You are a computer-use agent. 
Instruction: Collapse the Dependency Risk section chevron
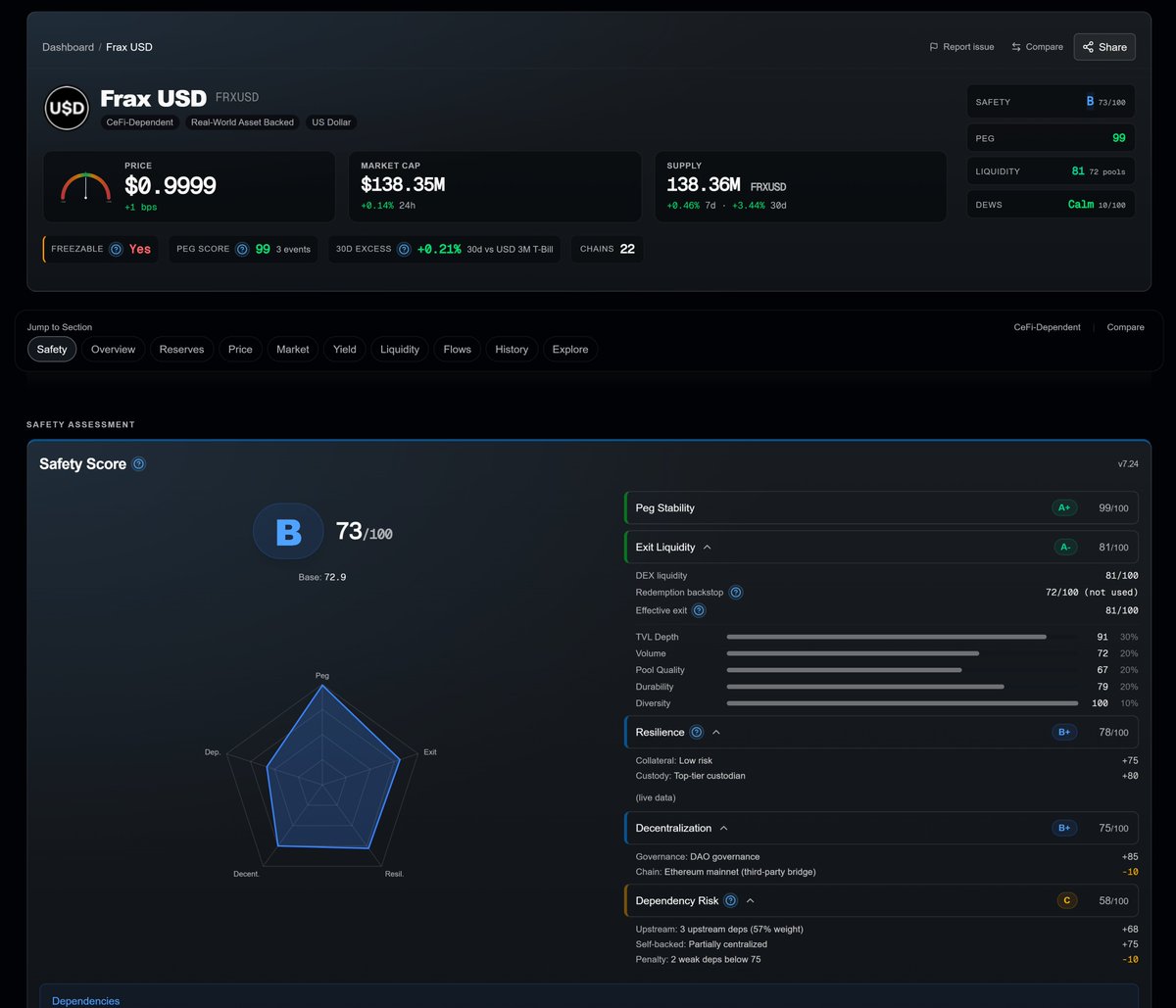click(x=751, y=900)
